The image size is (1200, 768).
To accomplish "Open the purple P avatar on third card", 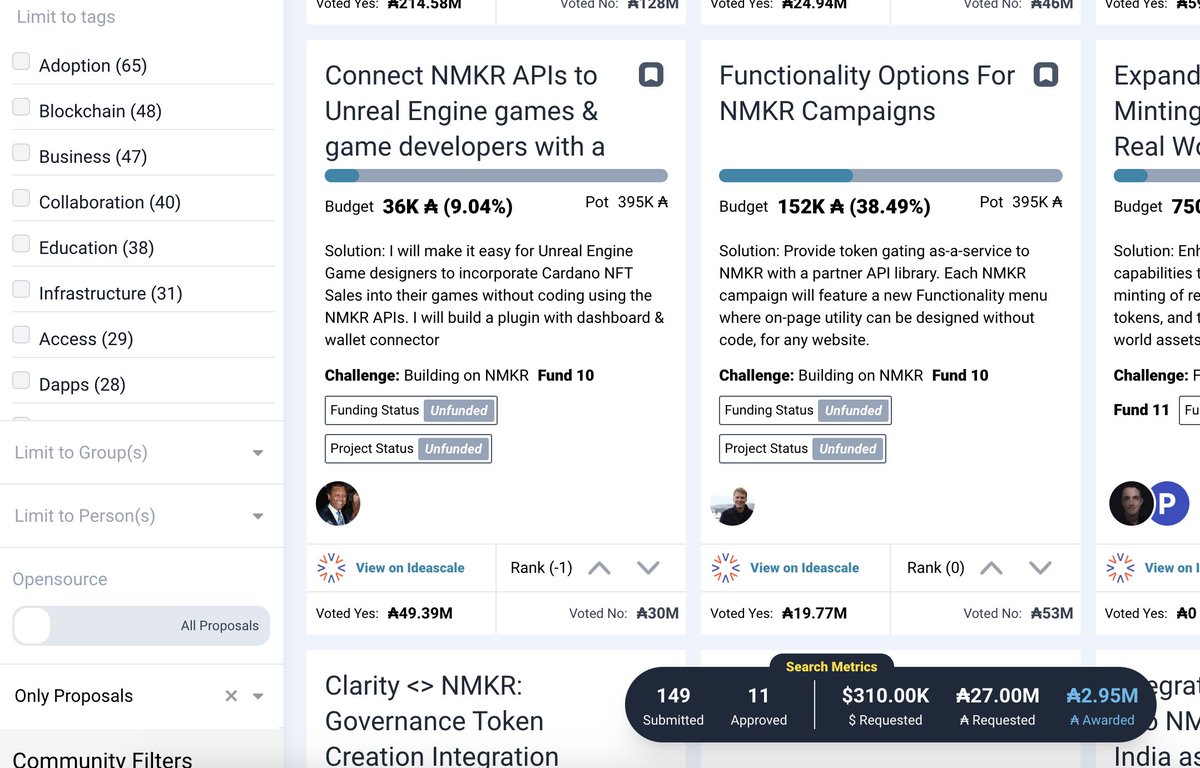I will pos(1166,503).
